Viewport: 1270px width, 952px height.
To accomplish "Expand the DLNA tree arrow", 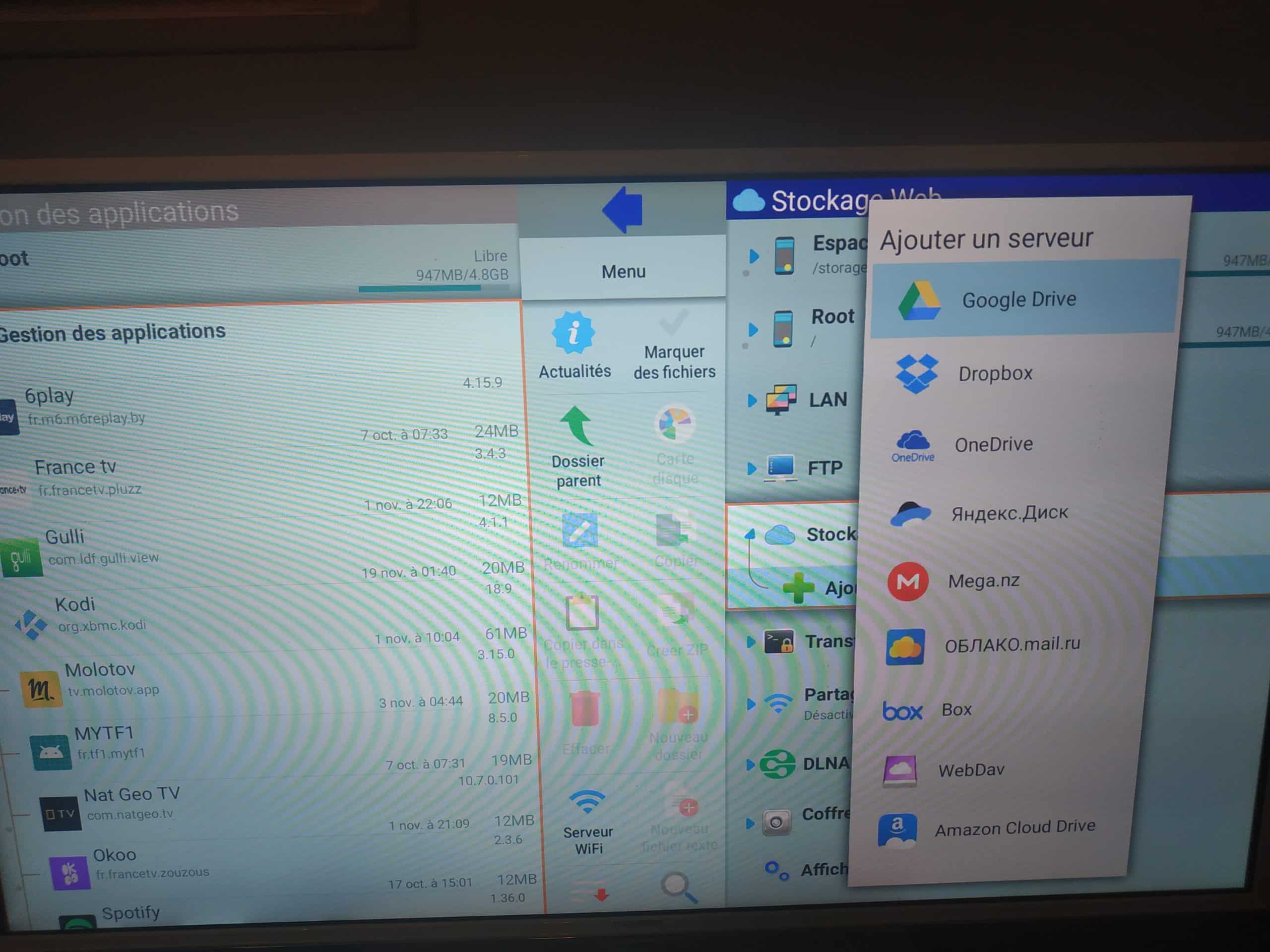I will [x=750, y=765].
